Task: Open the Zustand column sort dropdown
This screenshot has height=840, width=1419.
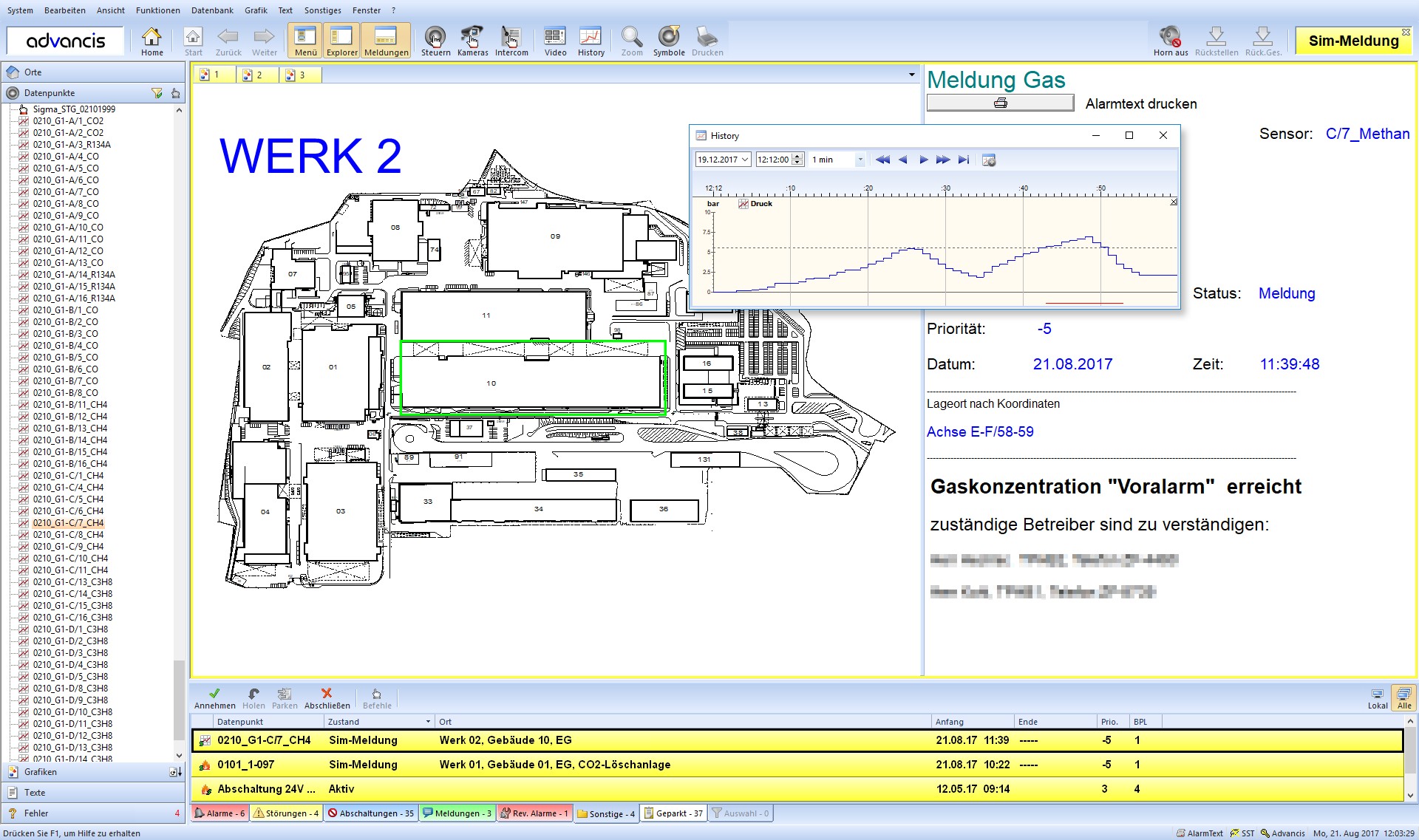Action: [428, 722]
